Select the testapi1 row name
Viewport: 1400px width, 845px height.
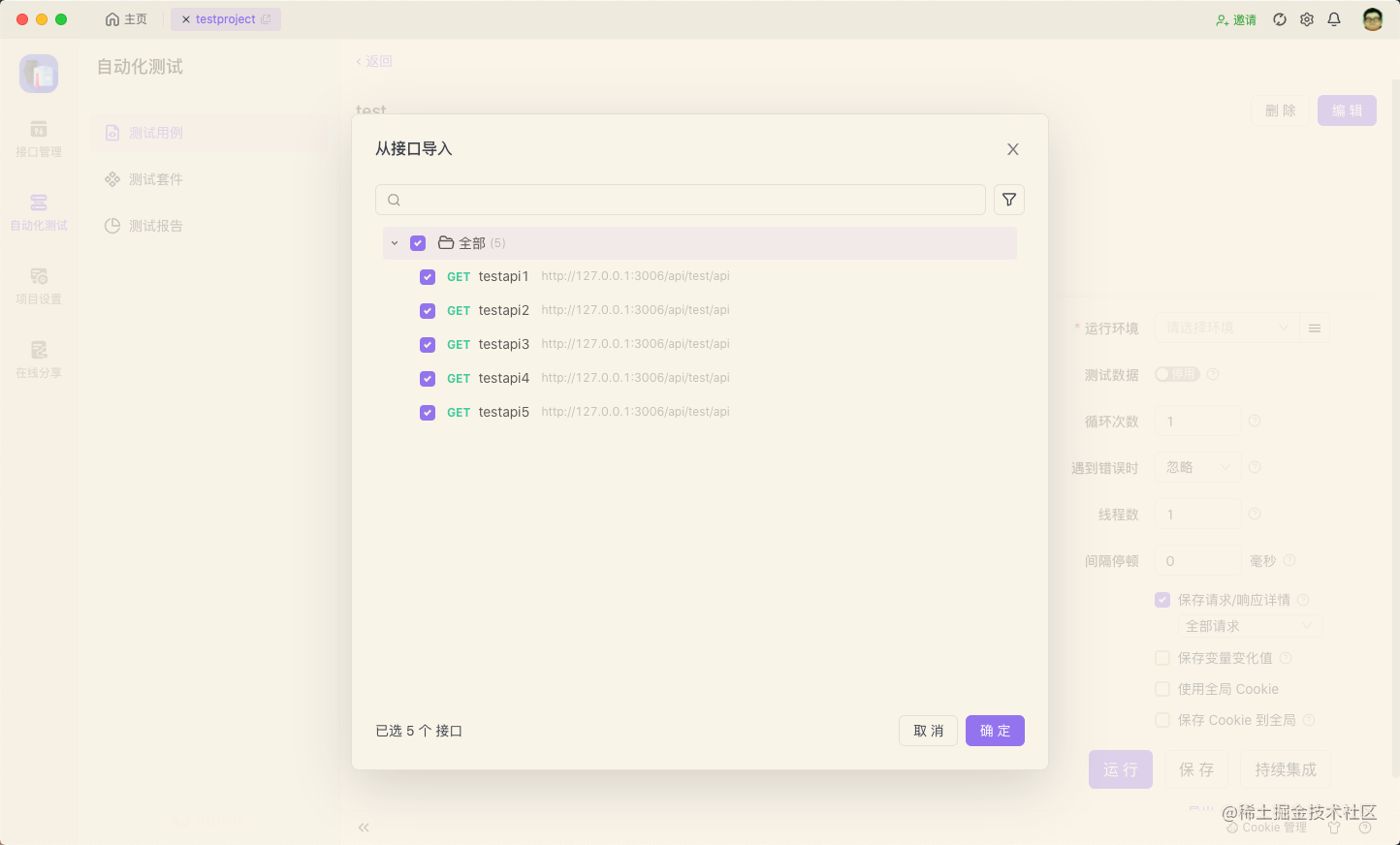point(503,276)
